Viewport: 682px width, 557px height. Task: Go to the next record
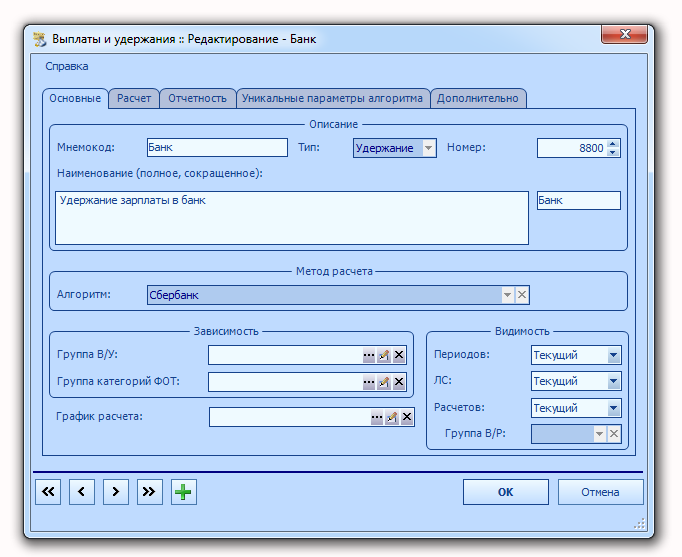coord(116,492)
